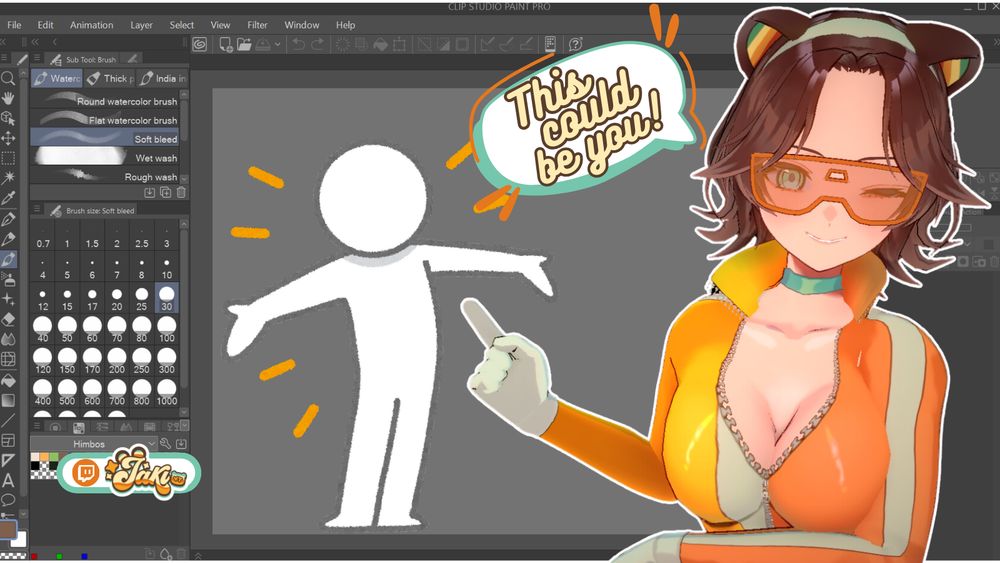Pick the orange swatch in Himbos color set
The width and height of the screenshot is (1000, 563).
tap(44, 457)
